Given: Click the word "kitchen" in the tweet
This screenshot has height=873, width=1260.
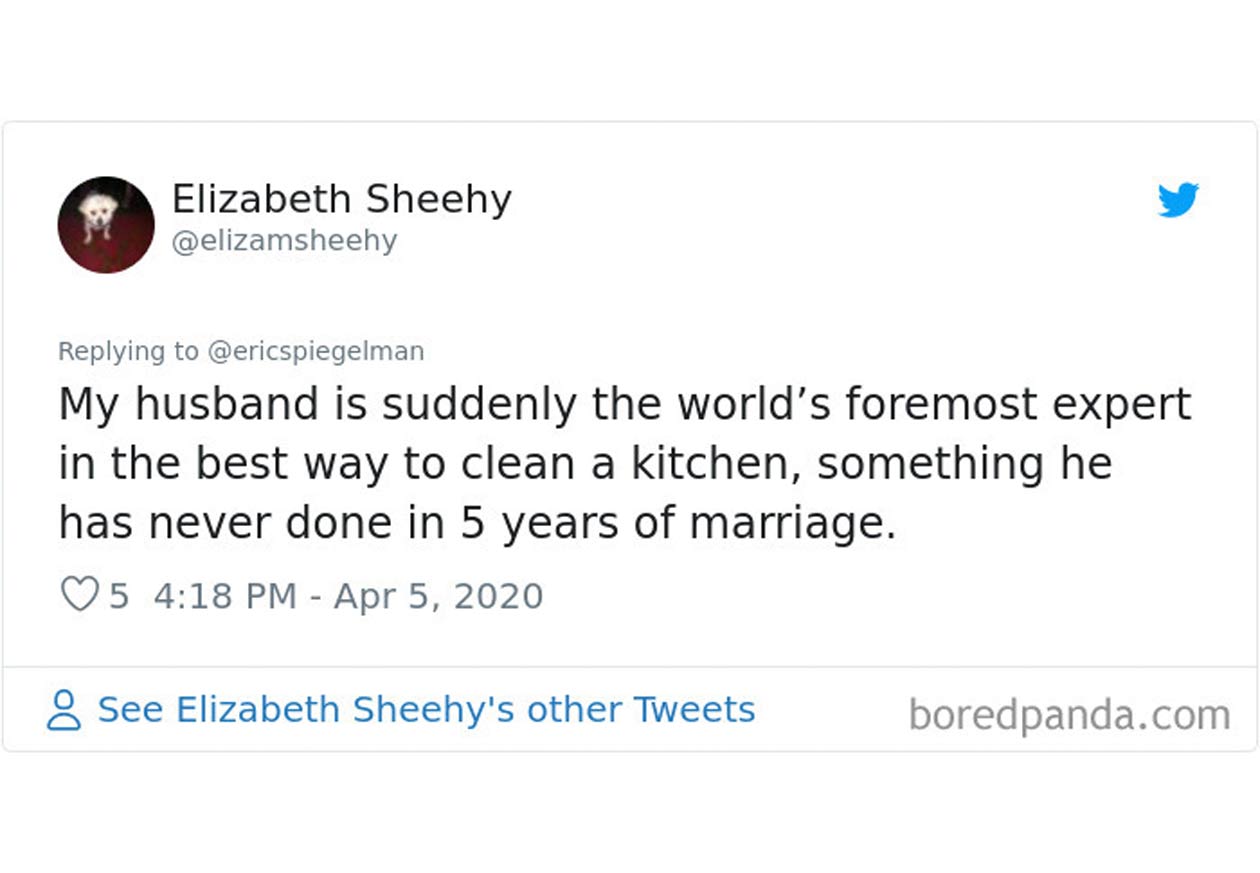Looking at the screenshot, I should point(728,464).
